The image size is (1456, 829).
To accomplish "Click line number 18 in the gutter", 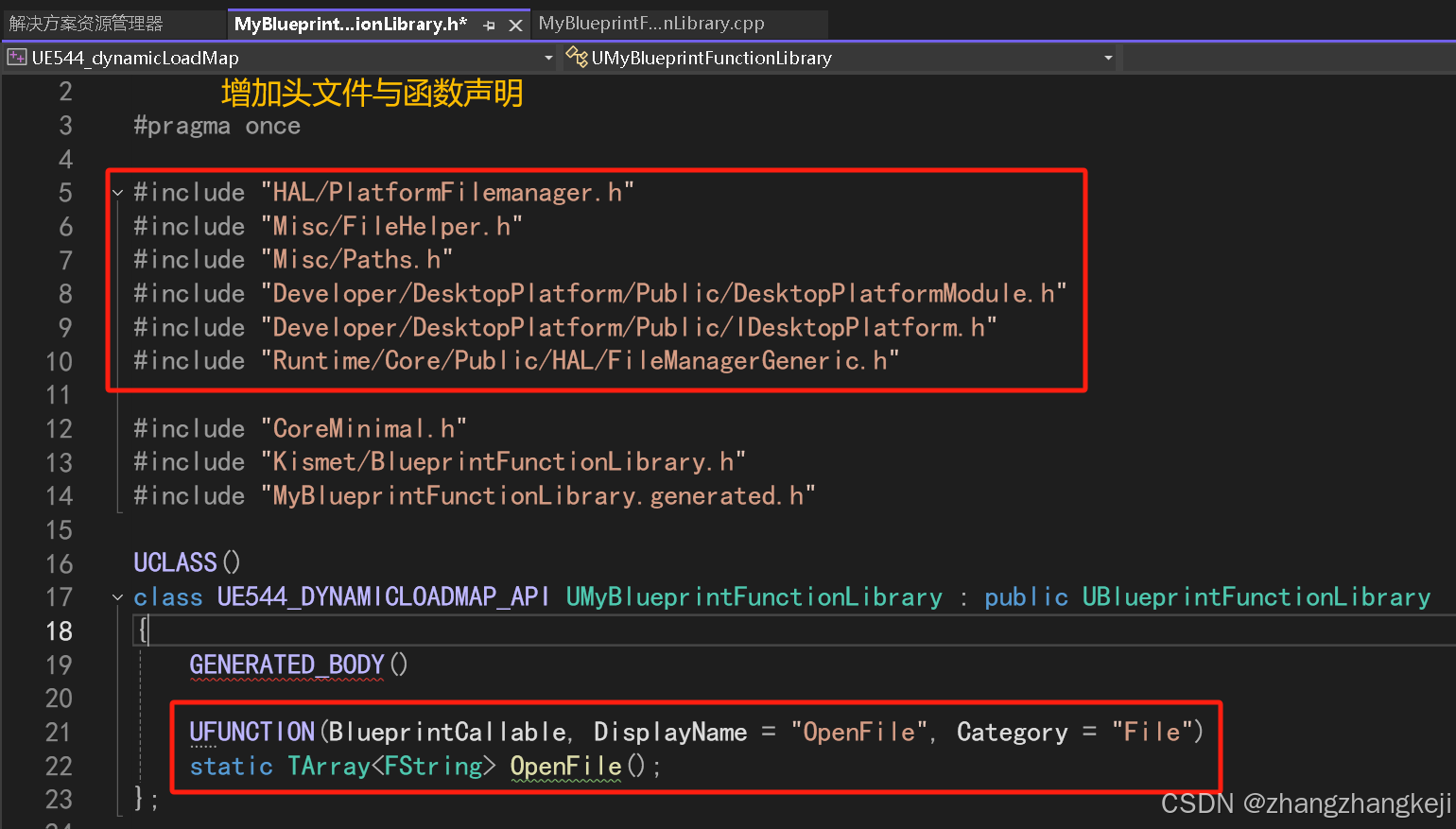I will tap(59, 631).
